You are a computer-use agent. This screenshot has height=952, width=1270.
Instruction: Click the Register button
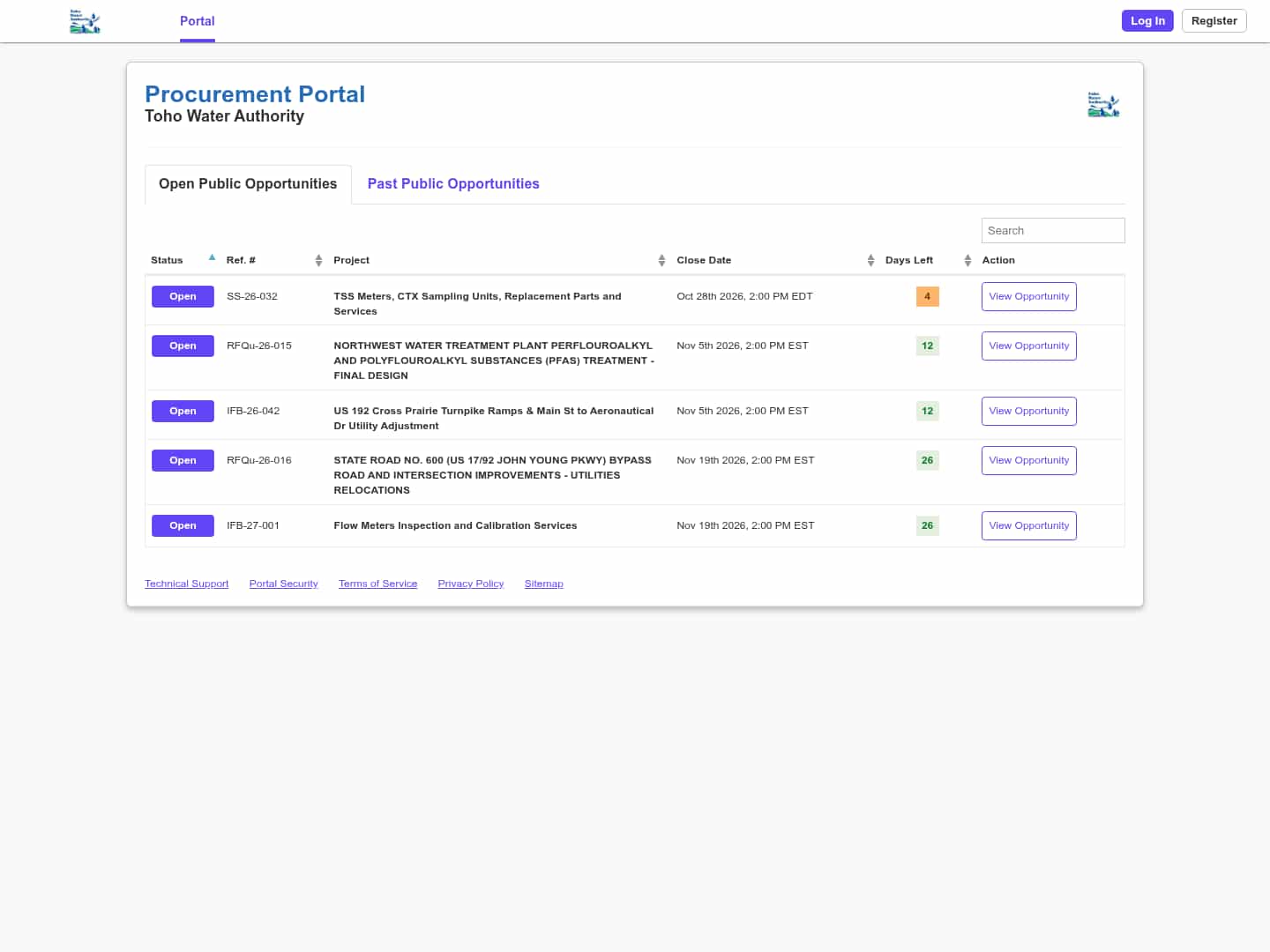point(1214,21)
